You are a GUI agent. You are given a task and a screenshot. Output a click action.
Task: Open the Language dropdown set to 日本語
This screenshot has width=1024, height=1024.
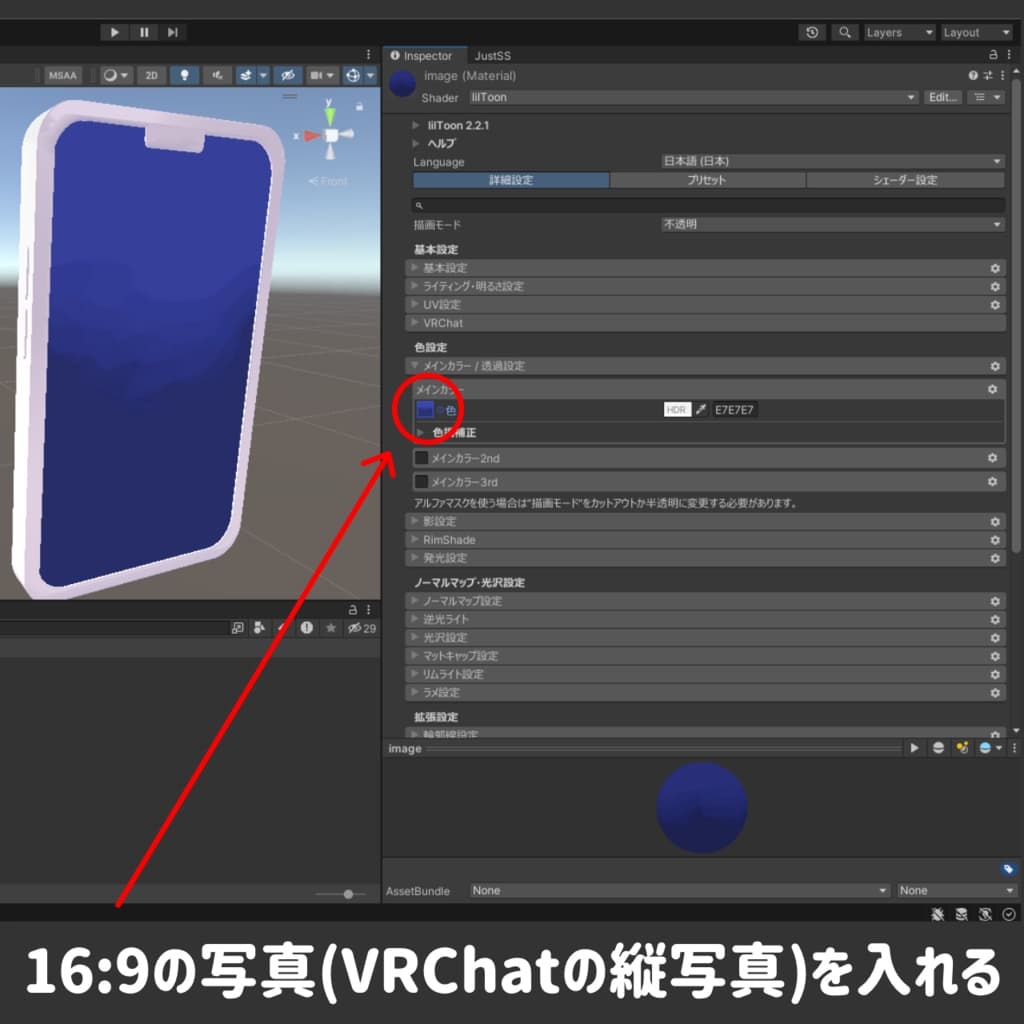pos(830,161)
